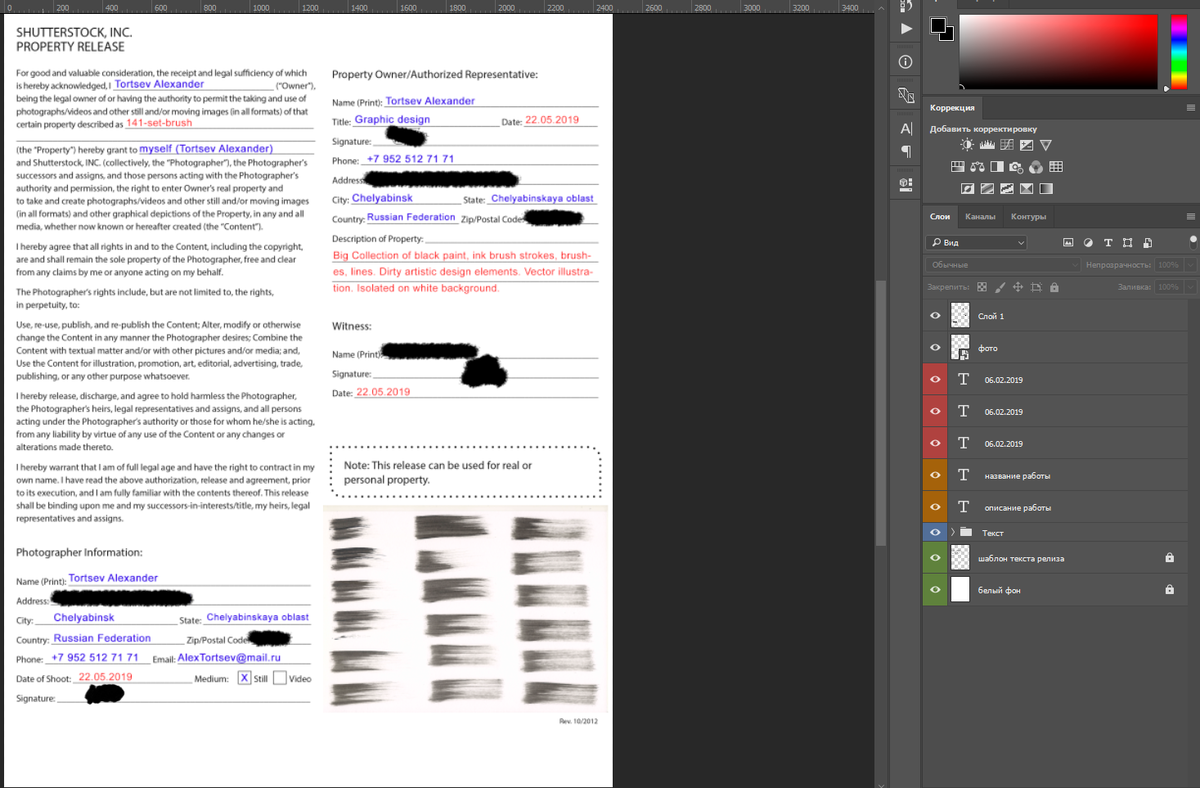Viewport: 1200px width, 788px height.
Task: Filter layers by adjustment layers icon
Action: point(1088,242)
